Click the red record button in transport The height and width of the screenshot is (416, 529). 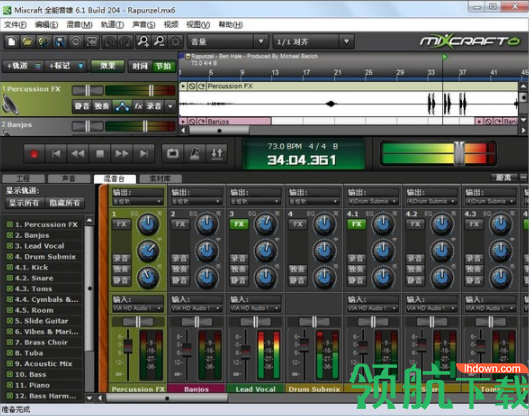click(34, 154)
